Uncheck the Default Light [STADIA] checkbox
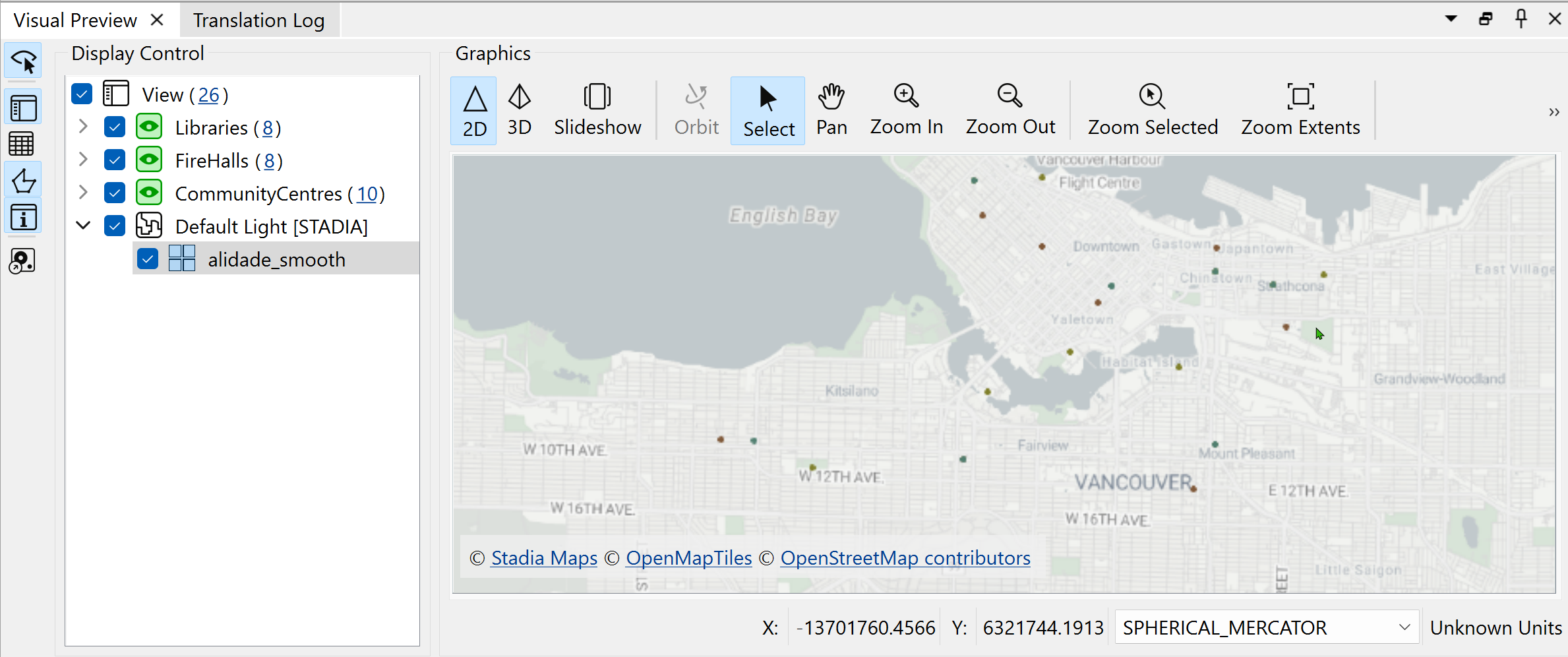1568x657 pixels. [115, 226]
